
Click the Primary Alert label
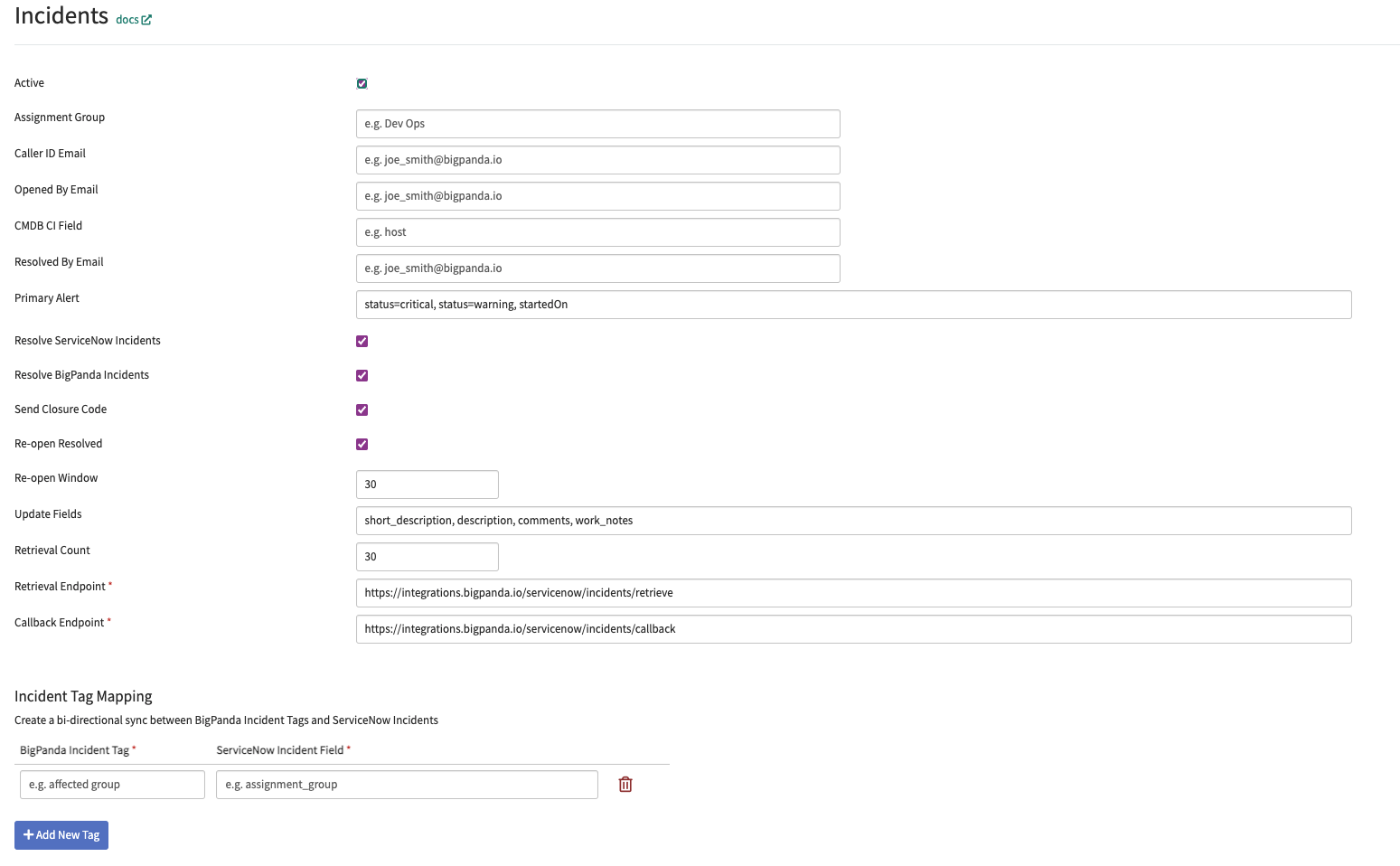(x=47, y=298)
